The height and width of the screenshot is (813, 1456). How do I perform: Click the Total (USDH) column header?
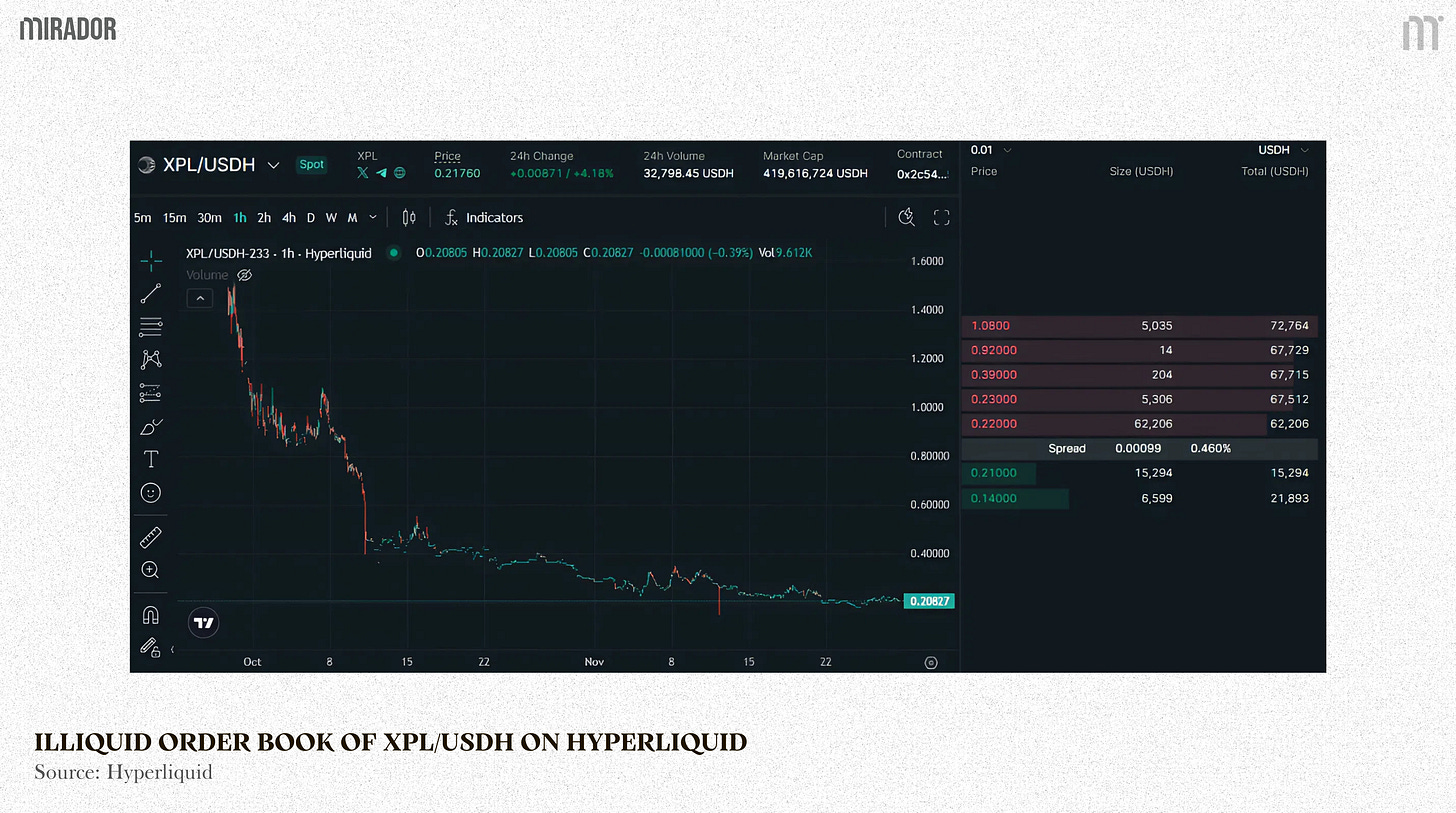pos(1275,171)
